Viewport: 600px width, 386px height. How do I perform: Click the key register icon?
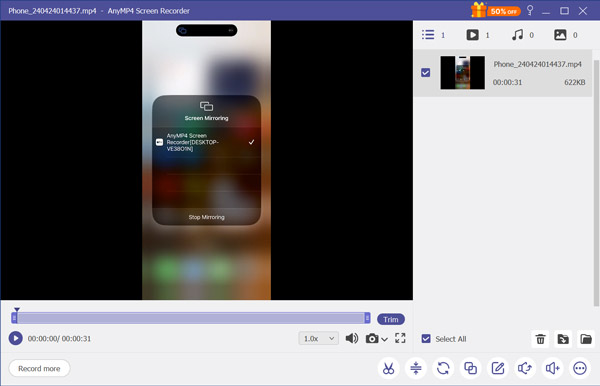pyautogui.click(x=530, y=10)
